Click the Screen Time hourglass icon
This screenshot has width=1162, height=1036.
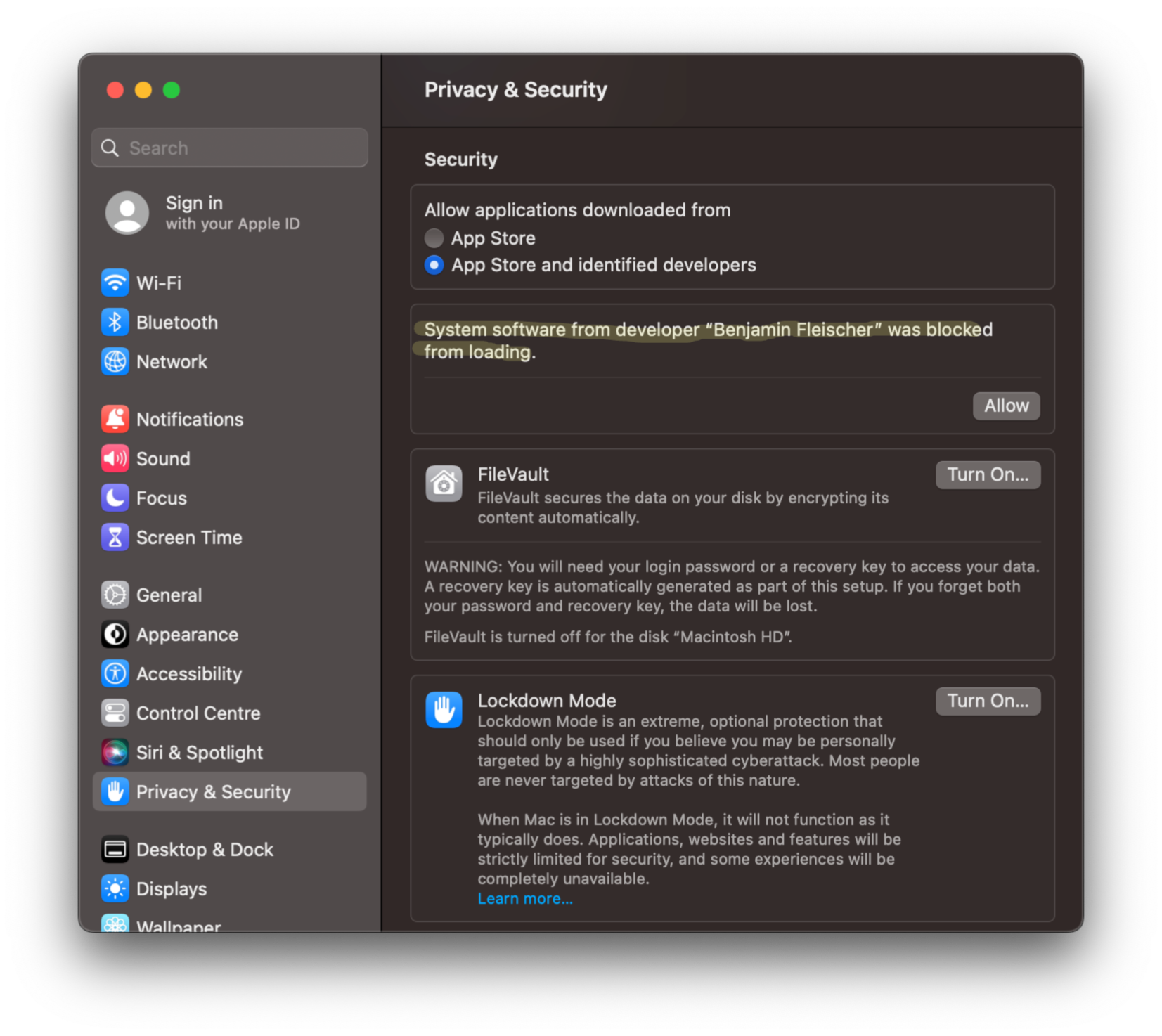115,537
